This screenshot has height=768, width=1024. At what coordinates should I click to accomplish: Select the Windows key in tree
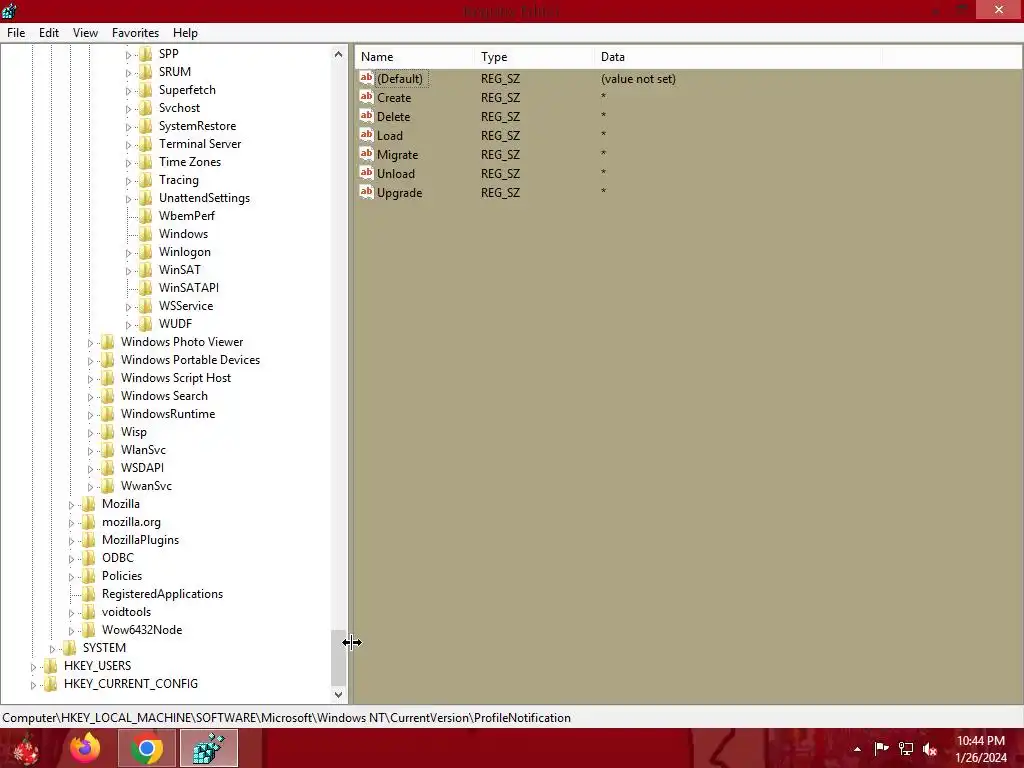point(184,233)
